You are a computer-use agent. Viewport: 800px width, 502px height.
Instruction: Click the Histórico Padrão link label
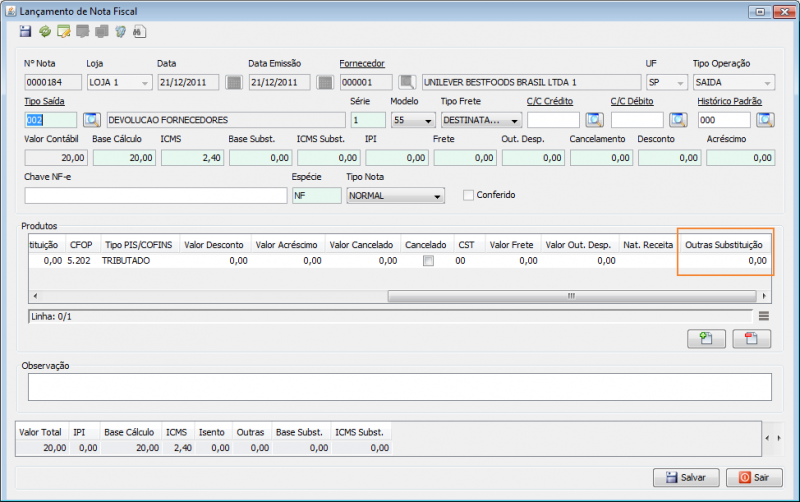(730, 101)
